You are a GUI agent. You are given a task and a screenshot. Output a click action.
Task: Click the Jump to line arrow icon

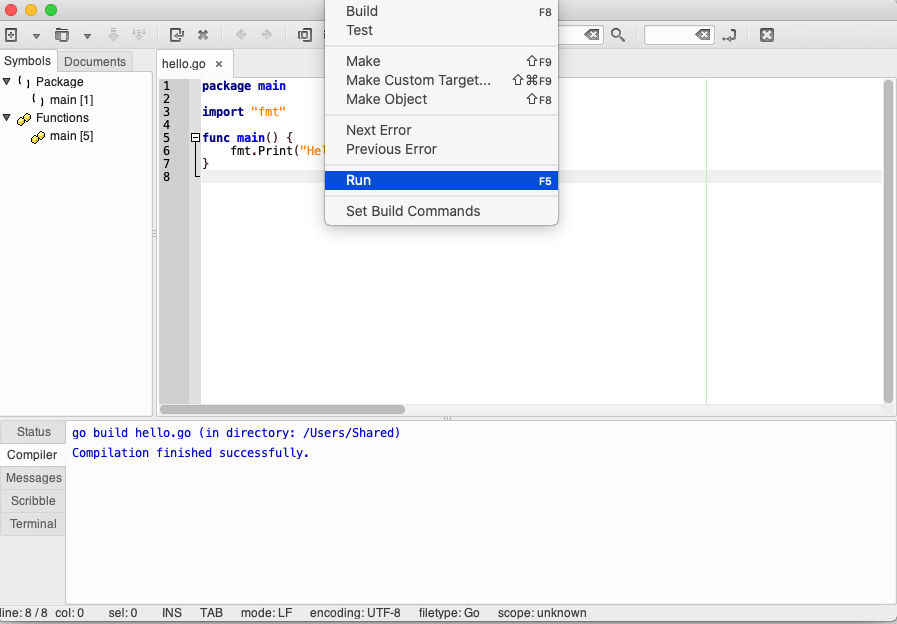click(x=729, y=35)
